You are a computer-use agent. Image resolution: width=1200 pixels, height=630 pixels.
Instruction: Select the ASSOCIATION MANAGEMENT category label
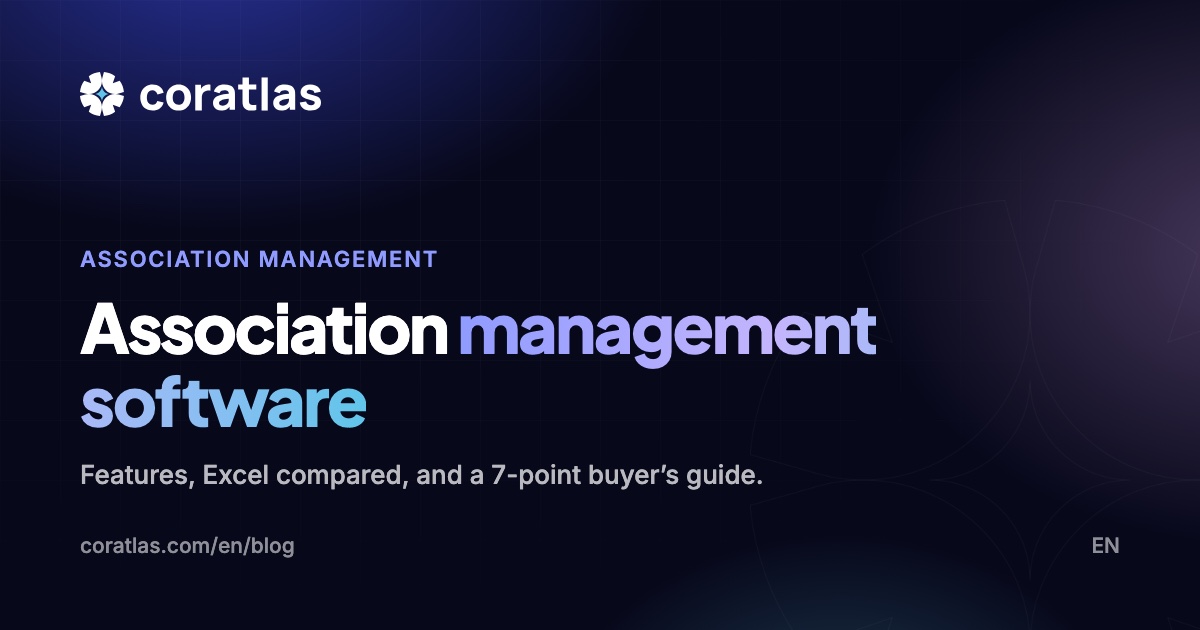click(x=259, y=259)
